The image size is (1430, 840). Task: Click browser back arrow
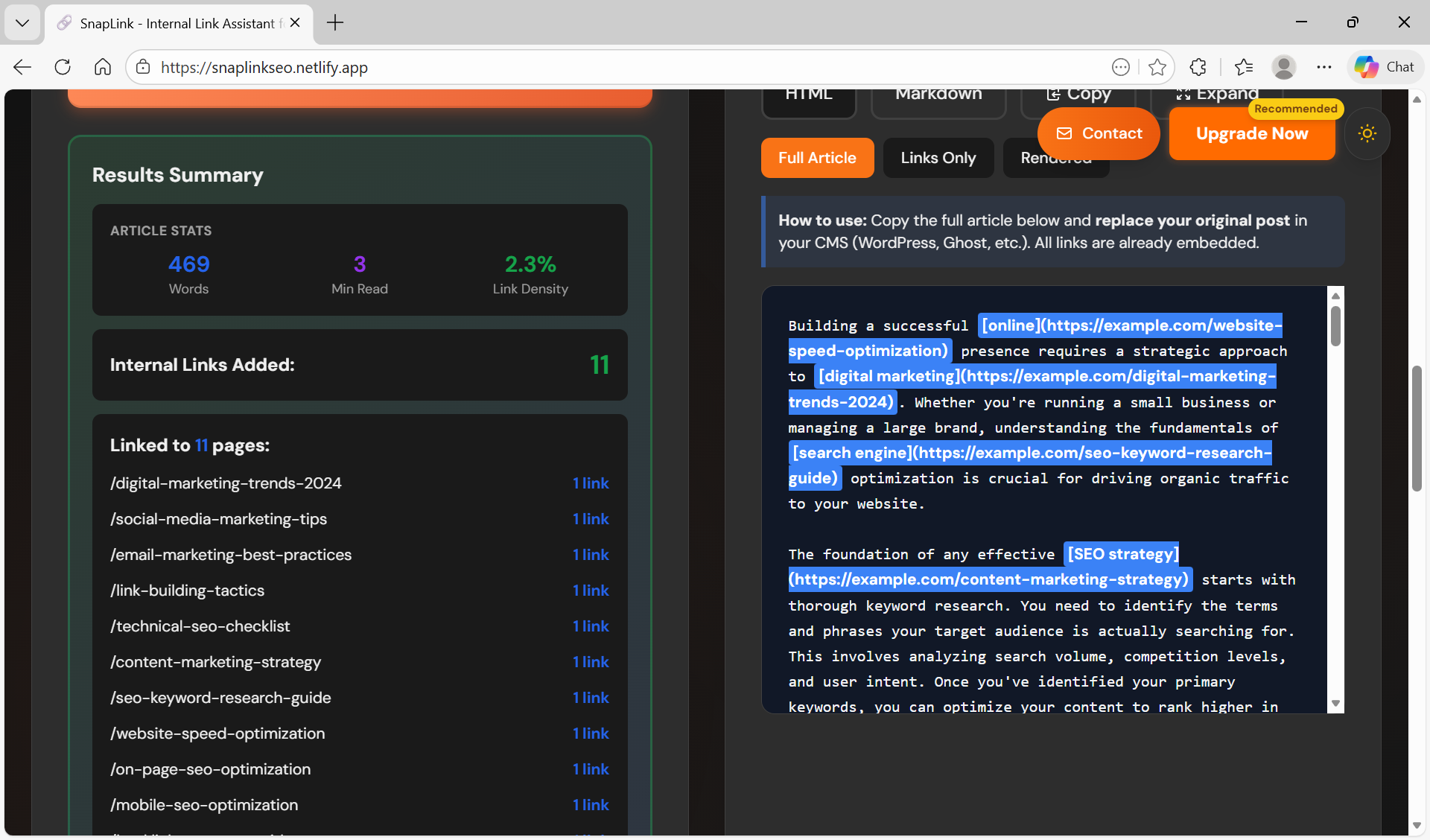pyautogui.click(x=22, y=67)
